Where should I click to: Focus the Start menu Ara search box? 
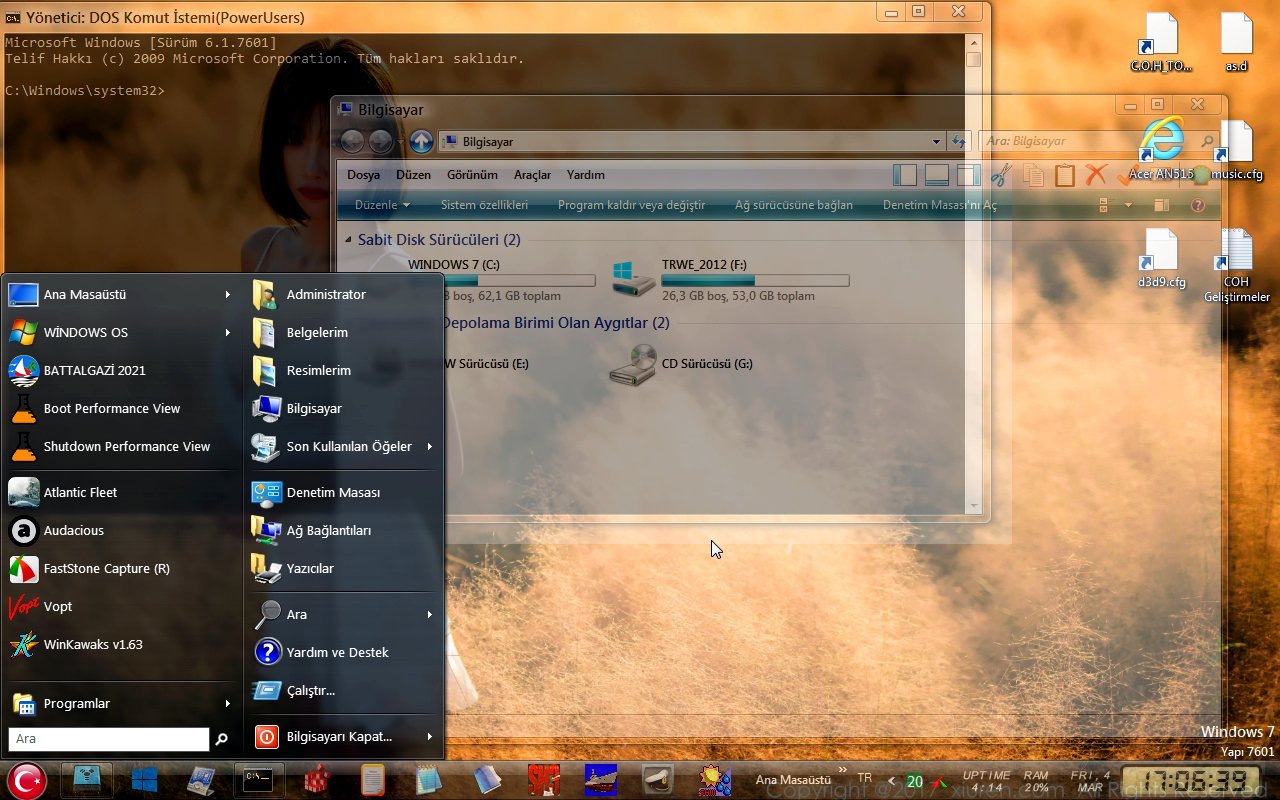108,739
